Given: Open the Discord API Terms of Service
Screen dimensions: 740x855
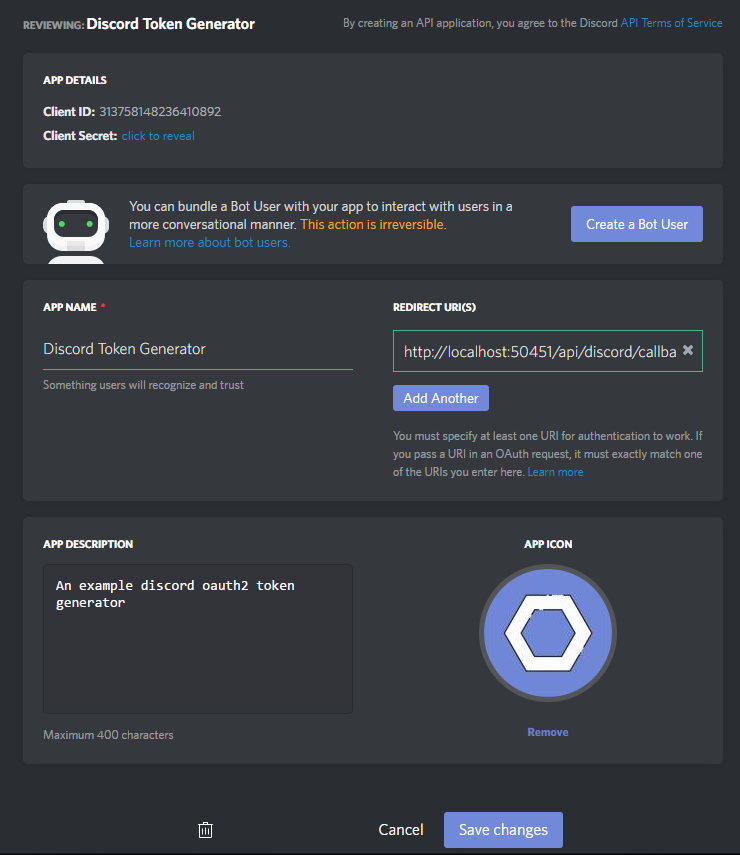Looking at the screenshot, I should tap(671, 22).
